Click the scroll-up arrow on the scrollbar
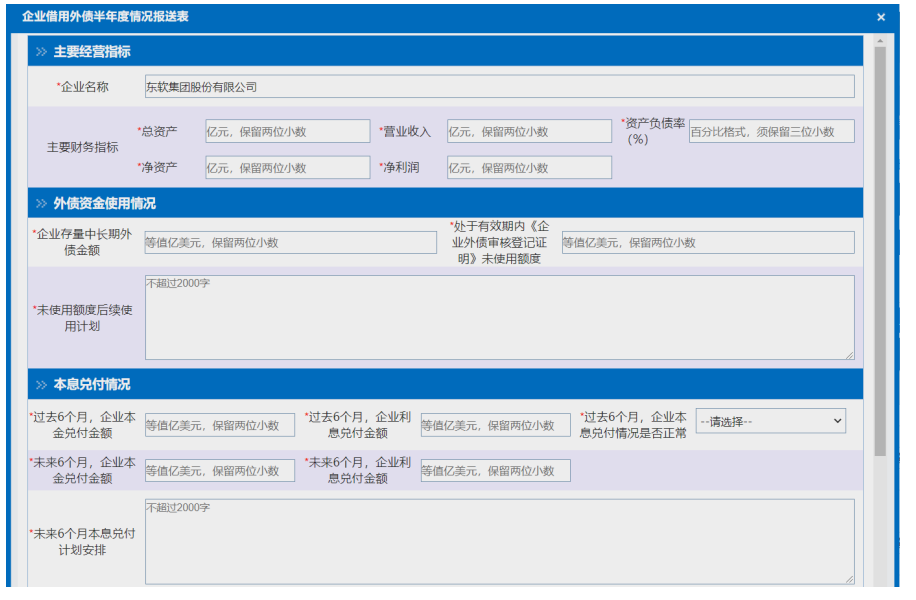This screenshot has width=916, height=600. pyautogui.click(x=880, y=42)
